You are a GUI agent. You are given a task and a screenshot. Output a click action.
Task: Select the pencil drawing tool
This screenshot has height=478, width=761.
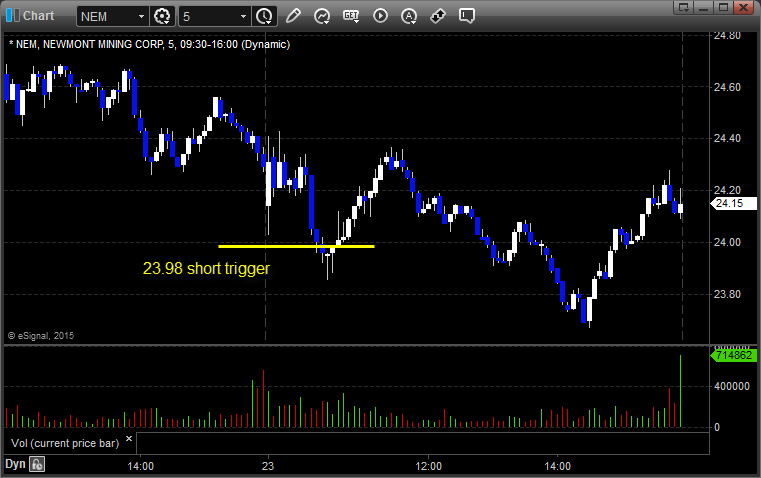point(293,16)
